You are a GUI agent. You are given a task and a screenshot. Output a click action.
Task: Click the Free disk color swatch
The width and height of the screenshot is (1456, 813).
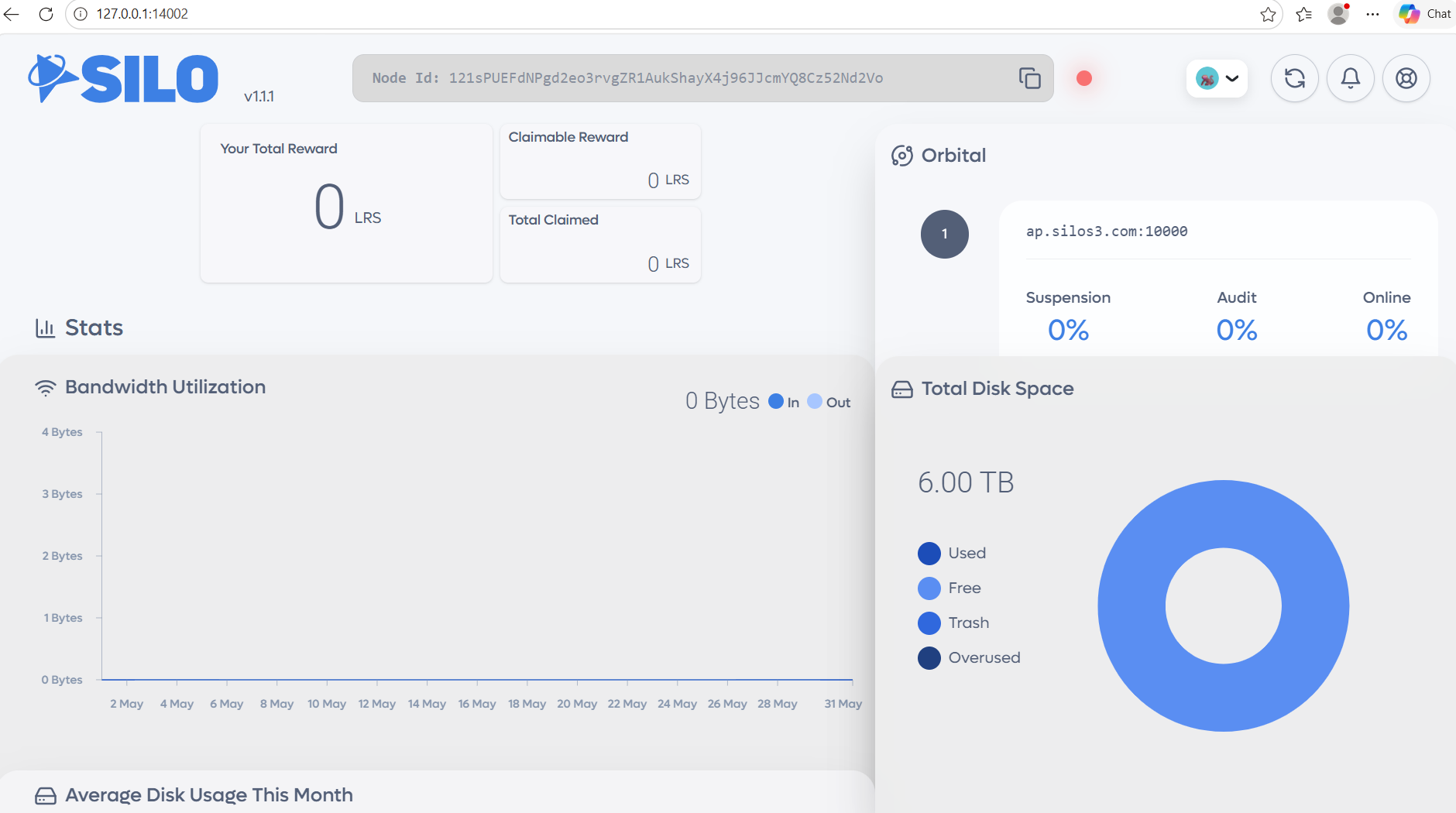[x=929, y=588]
